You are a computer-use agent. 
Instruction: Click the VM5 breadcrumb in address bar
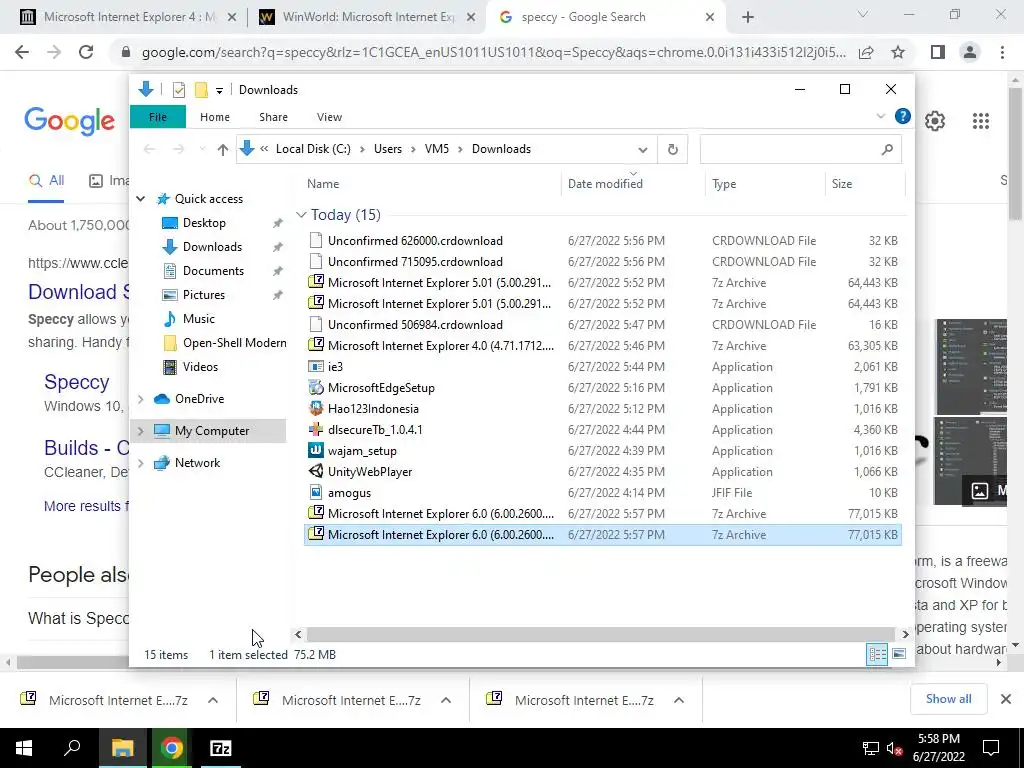coord(437,149)
